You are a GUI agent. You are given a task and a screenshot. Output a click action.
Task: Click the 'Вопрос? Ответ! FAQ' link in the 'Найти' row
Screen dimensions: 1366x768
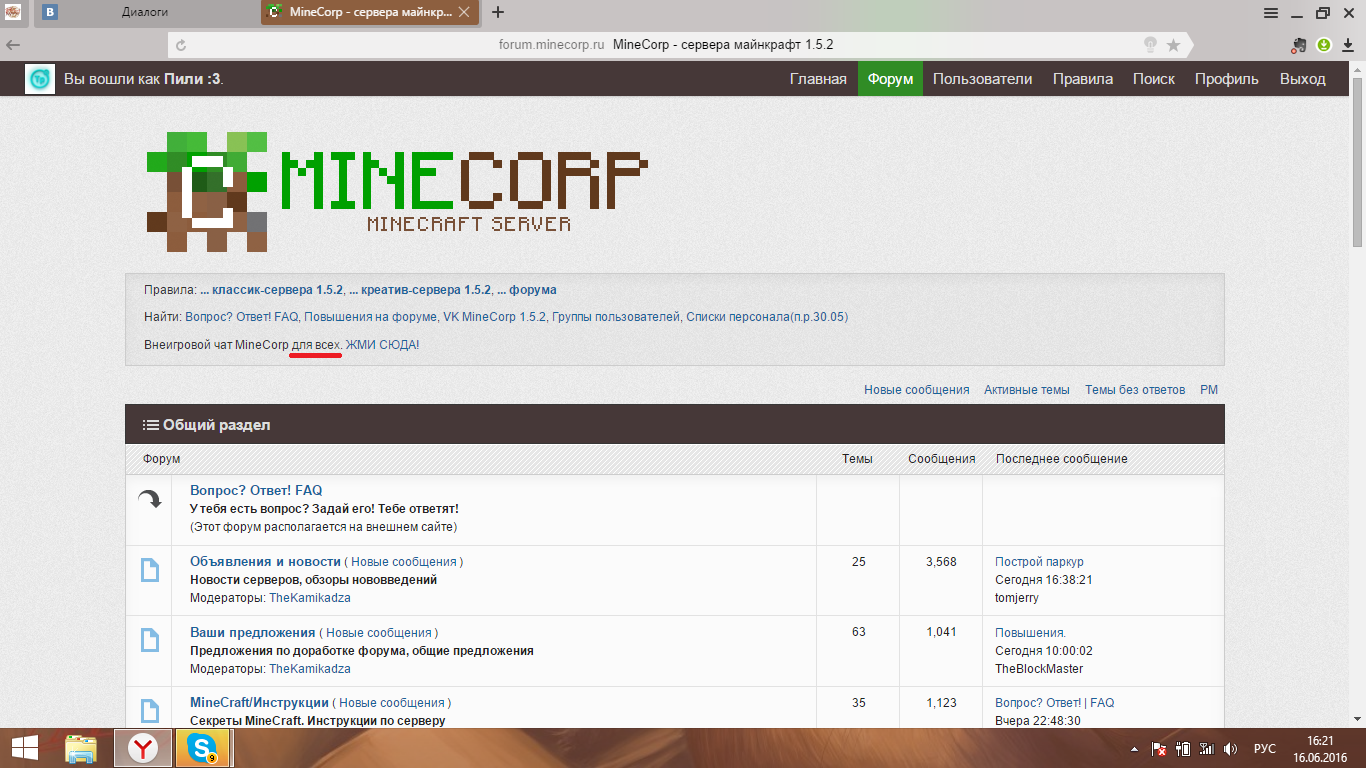(242, 317)
